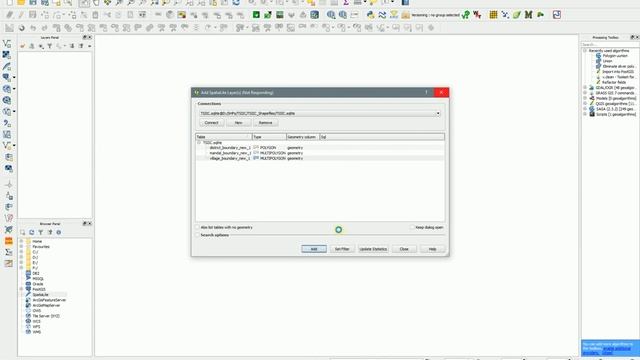The image size is (640, 360).
Task: Click Add Vector Layer icon in left toolbar
Action: point(7,43)
